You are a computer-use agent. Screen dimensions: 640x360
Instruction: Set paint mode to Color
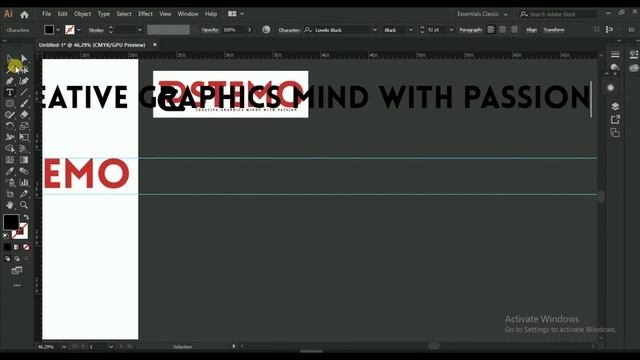7,247
